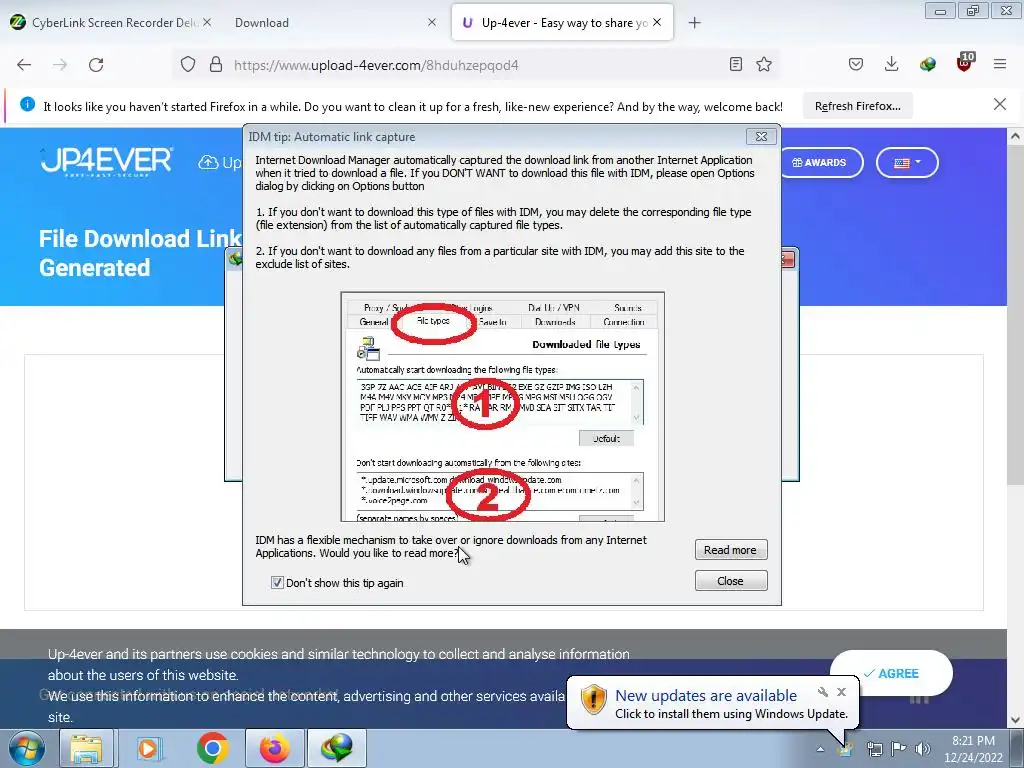Click the Internet Download Manager taskbar icon
The width and height of the screenshot is (1024, 768).
[x=337, y=748]
